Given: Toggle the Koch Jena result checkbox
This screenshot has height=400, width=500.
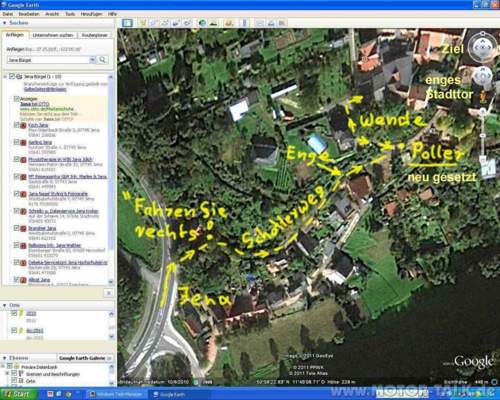Looking at the screenshot, I should [x=16, y=125].
